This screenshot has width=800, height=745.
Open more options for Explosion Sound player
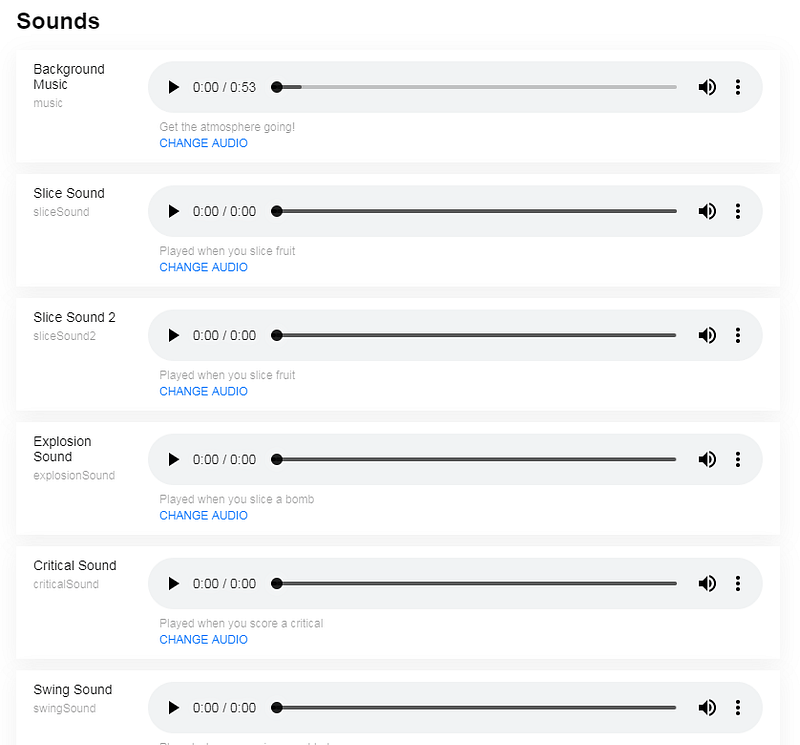click(738, 460)
